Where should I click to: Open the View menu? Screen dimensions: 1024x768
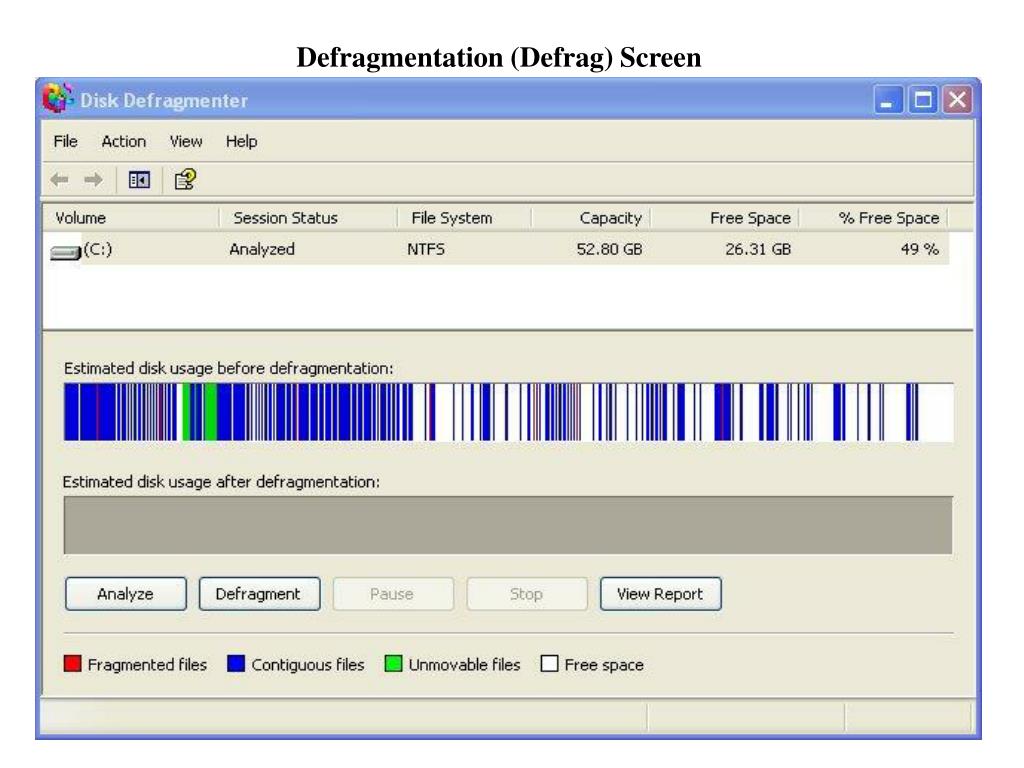coord(186,142)
